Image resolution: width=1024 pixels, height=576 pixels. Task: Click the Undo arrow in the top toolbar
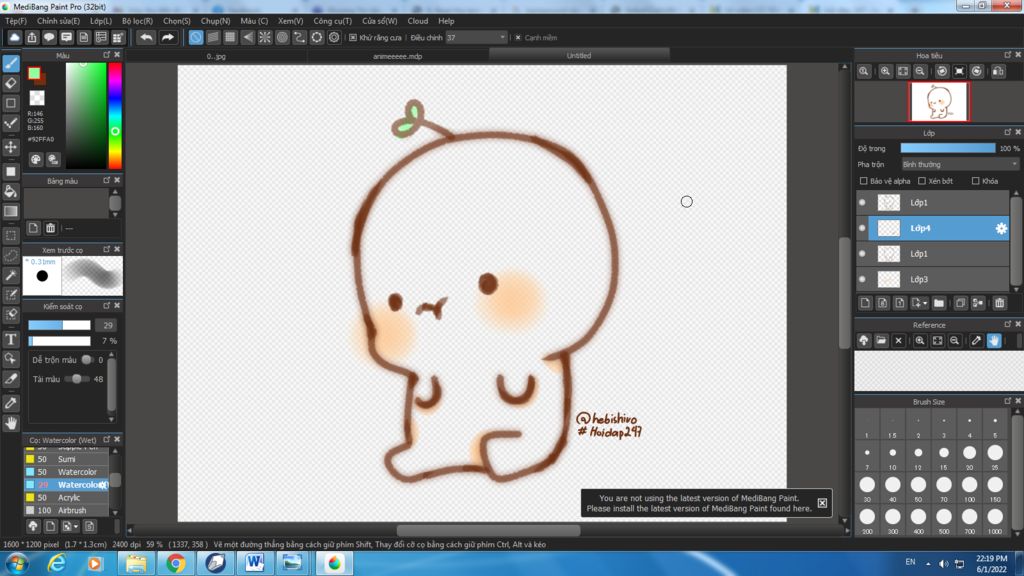(x=146, y=38)
